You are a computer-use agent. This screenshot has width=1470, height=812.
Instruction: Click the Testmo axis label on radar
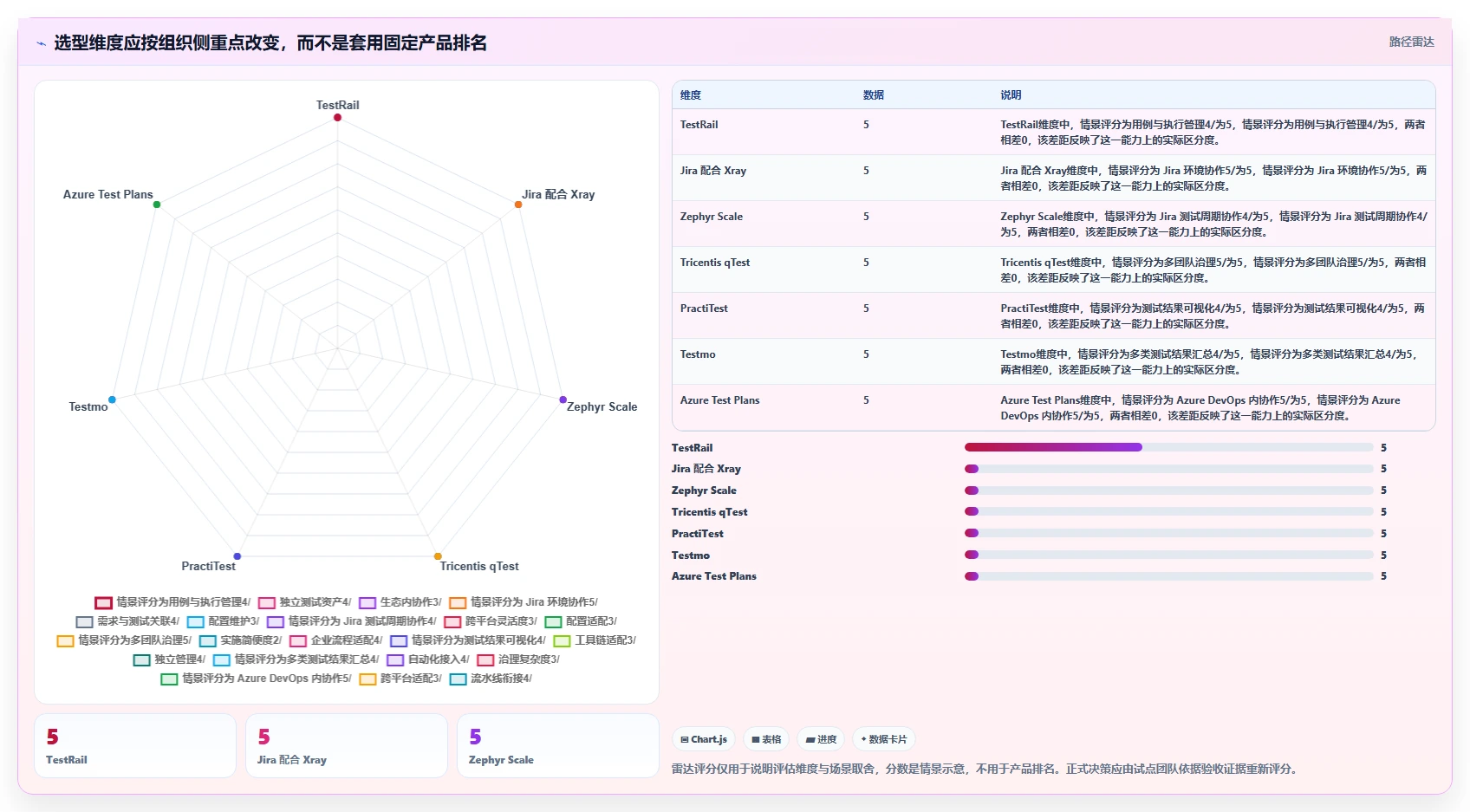[x=88, y=406]
